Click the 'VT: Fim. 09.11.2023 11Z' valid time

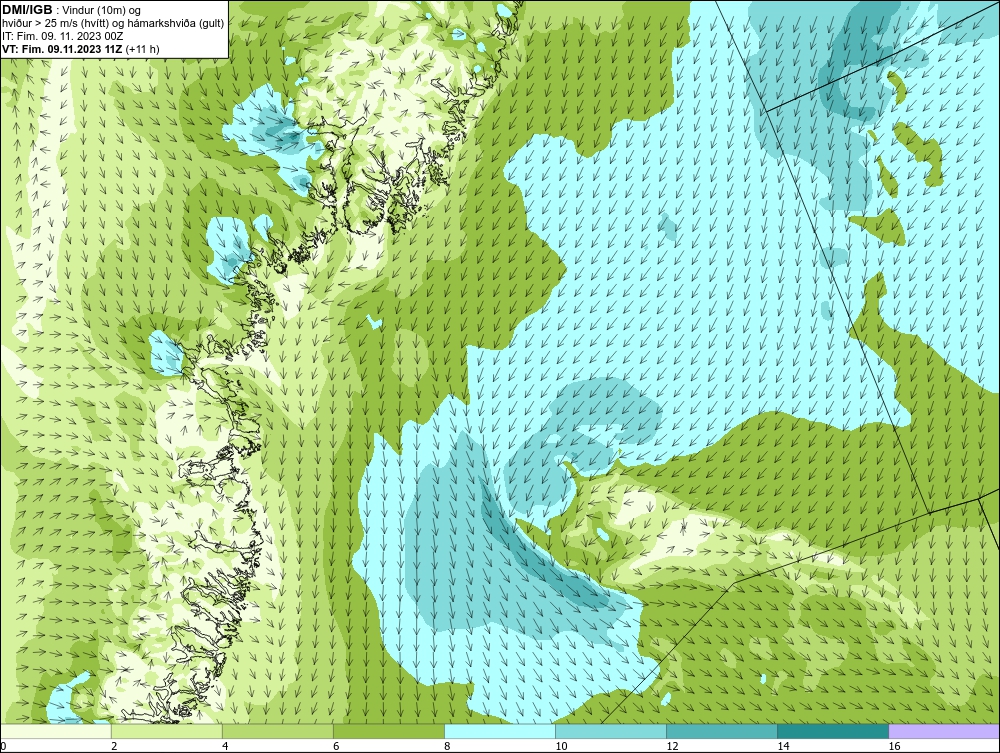[x=63, y=49]
